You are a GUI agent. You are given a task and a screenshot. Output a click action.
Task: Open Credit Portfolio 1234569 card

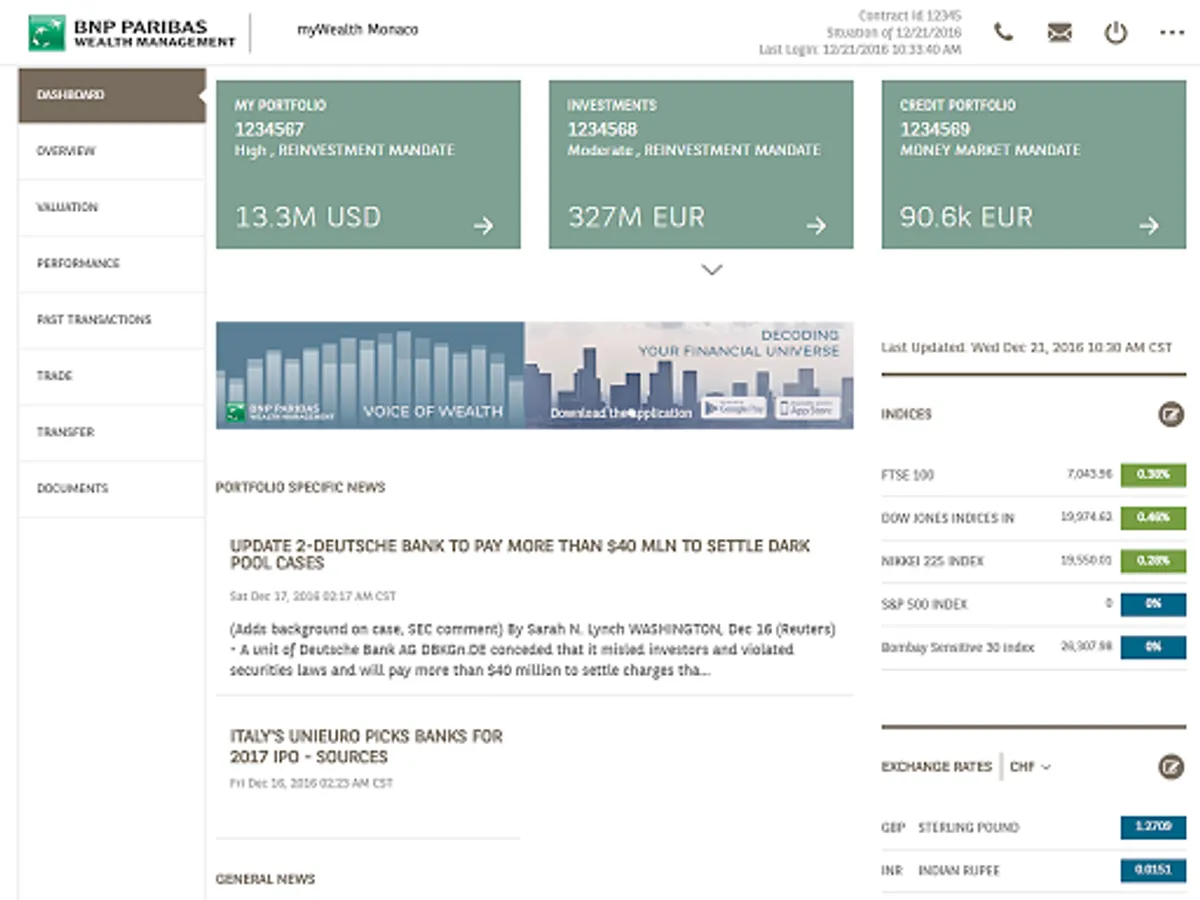pos(1034,165)
